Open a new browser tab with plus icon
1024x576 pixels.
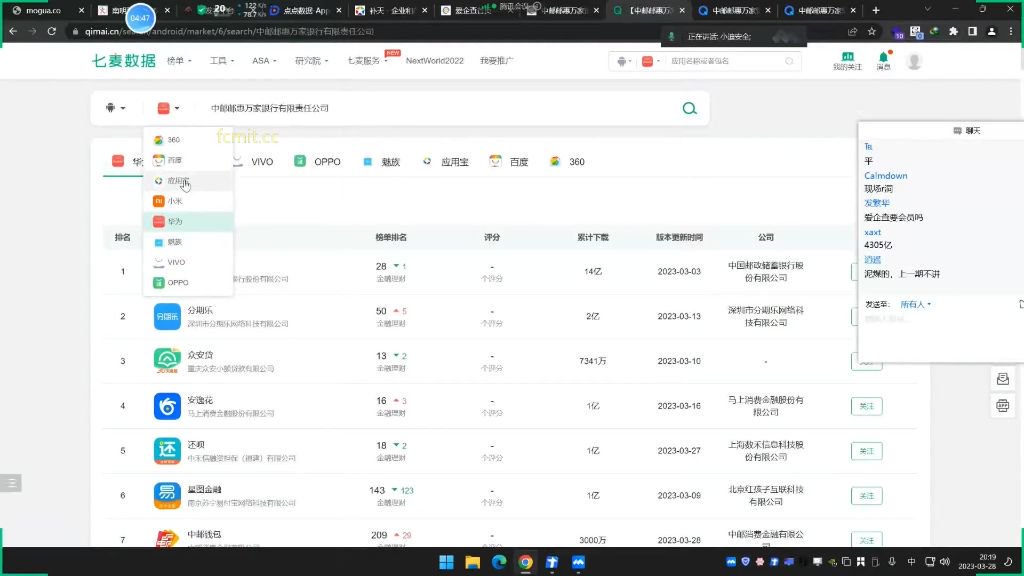pos(876,10)
